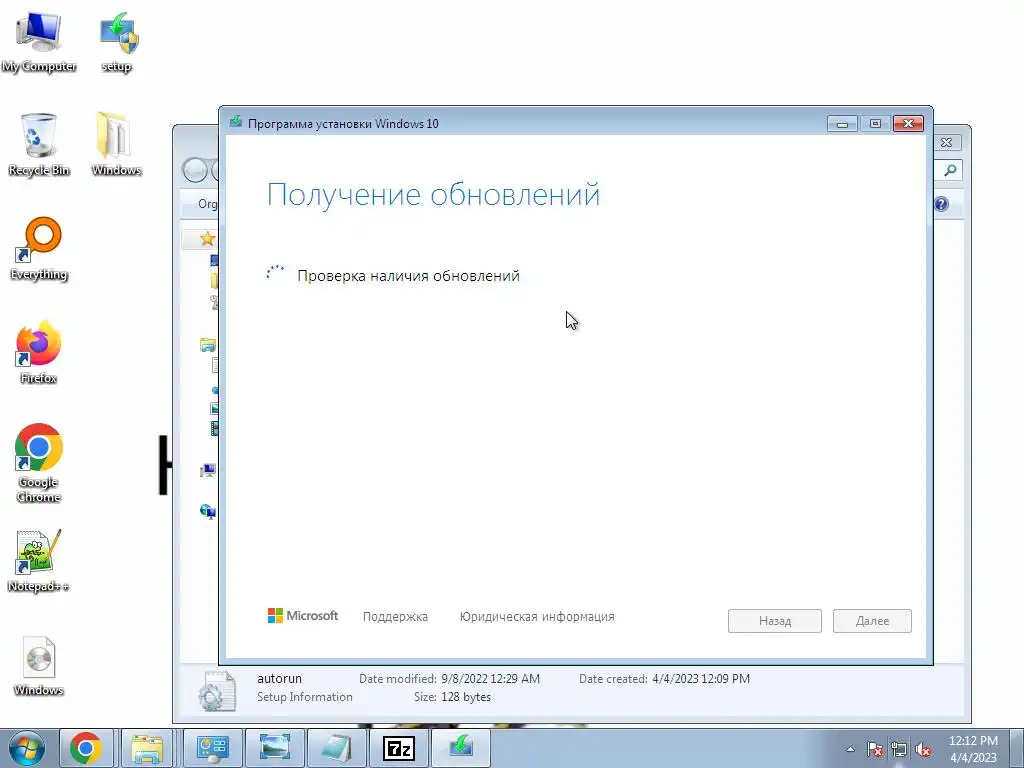The width and height of the screenshot is (1024, 768).
Task: Launch Notepad++ desktop shortcut
Action: click(39, 560)
